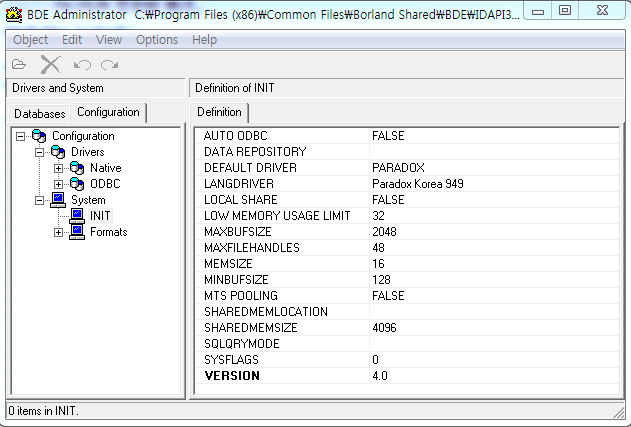631x427 pixels.
Task: Expand the ODBC drivers node
Action: click(58, 184)
